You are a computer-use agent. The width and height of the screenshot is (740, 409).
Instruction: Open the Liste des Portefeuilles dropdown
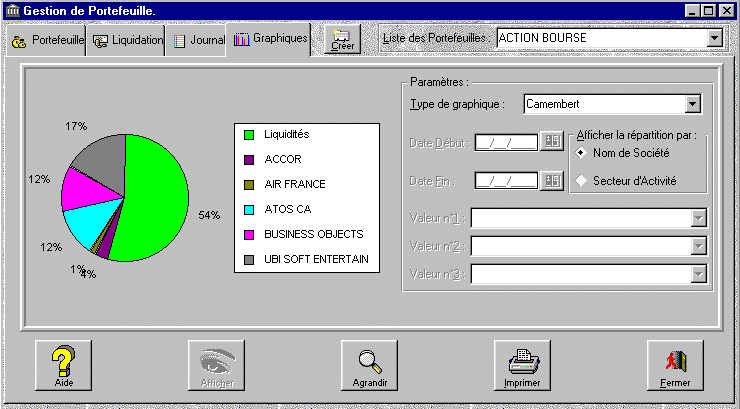pos(714,38)
